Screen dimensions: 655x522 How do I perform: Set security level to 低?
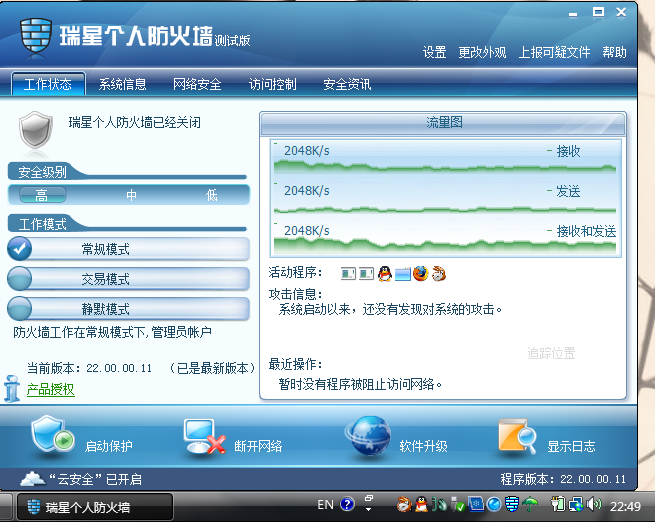(x=211, y=195)
